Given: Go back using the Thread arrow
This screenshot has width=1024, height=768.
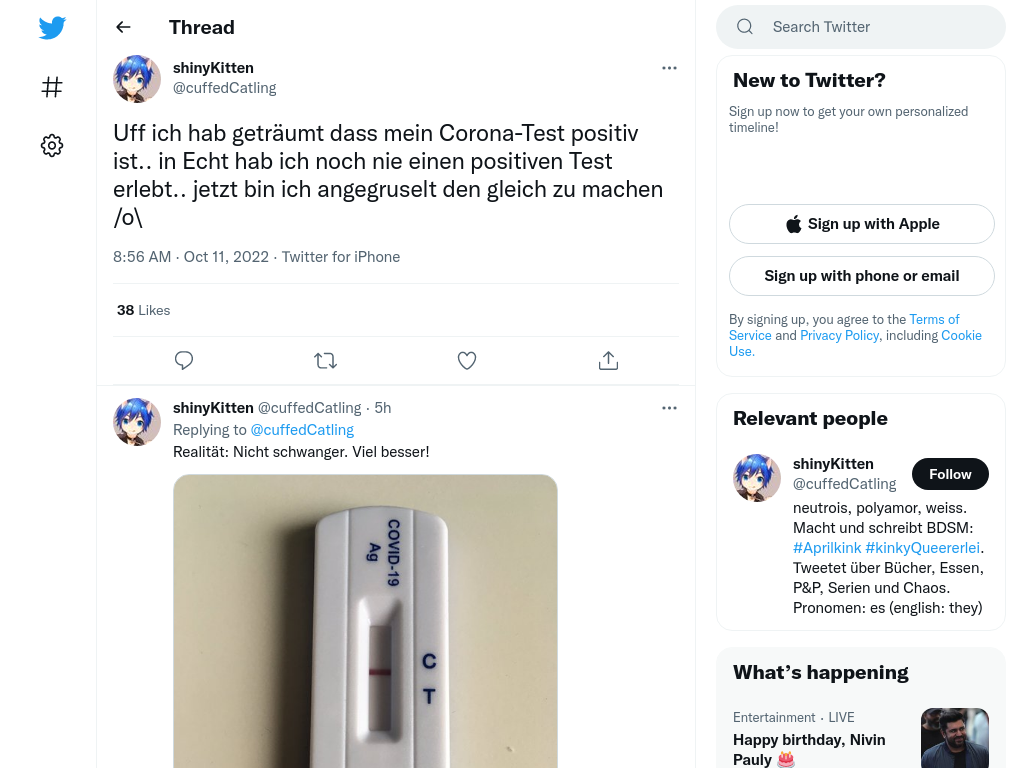Looking at the screenshot, I should pyautogui.click(x=123, y=27).
